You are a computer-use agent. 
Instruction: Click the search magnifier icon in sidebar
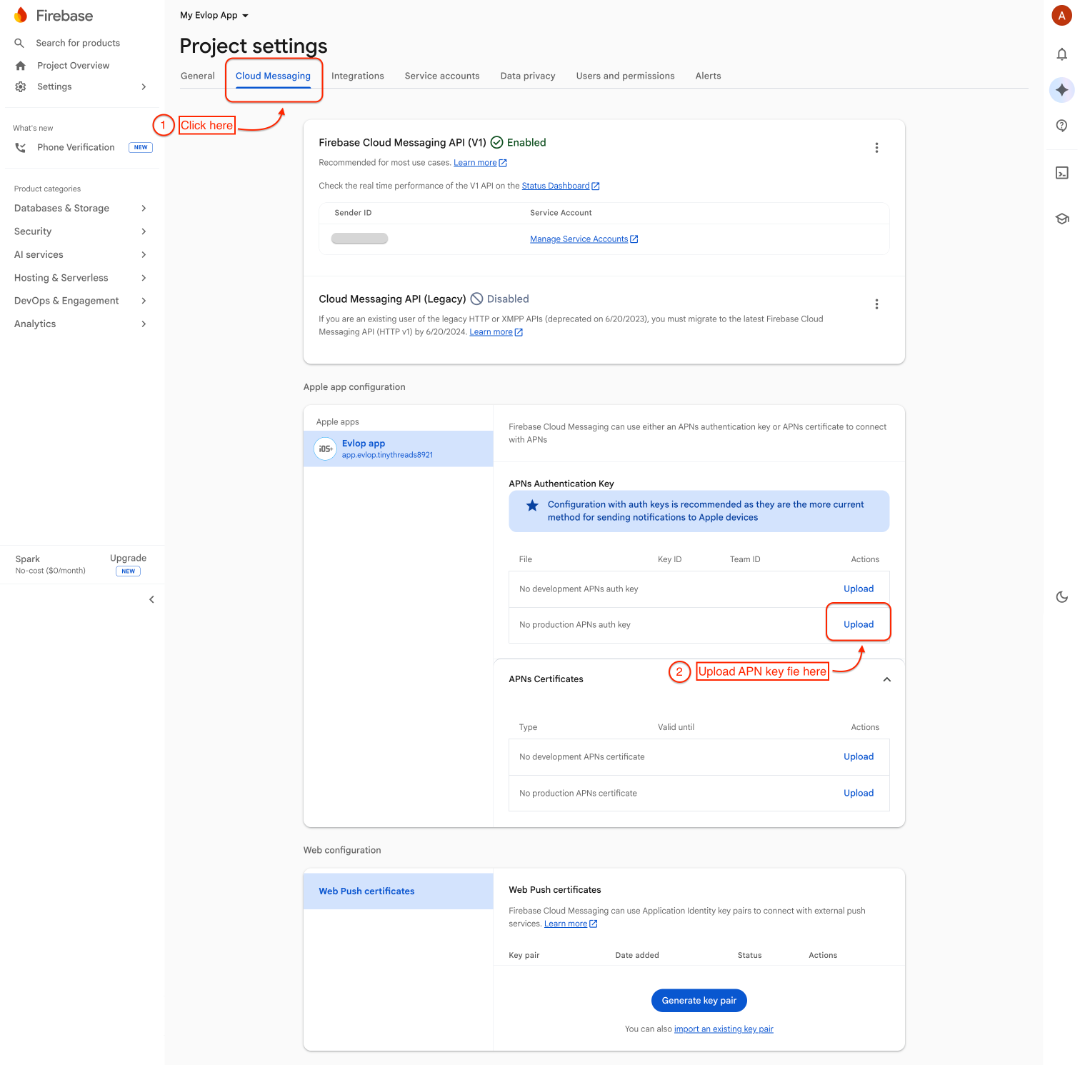(19, 43)
